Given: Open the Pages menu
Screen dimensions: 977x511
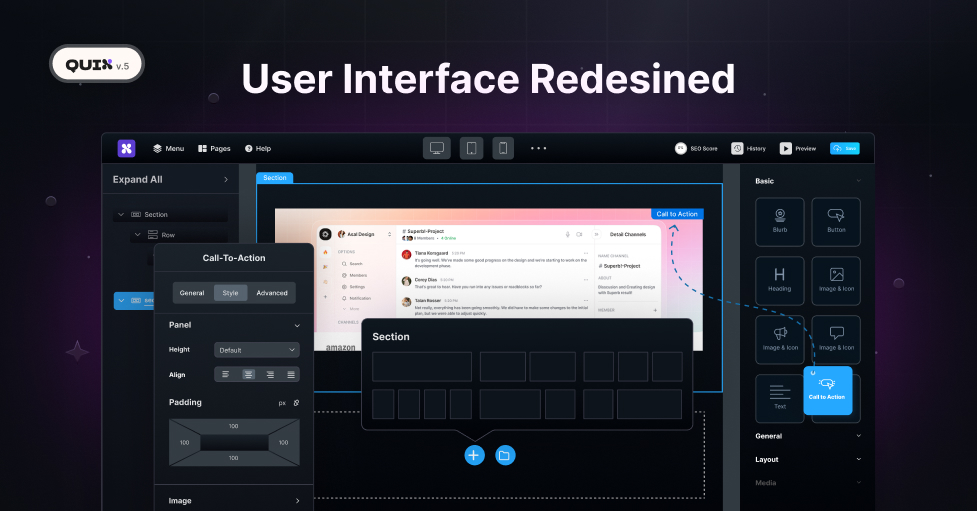Looking at the screenshot, I should (214, 148).
